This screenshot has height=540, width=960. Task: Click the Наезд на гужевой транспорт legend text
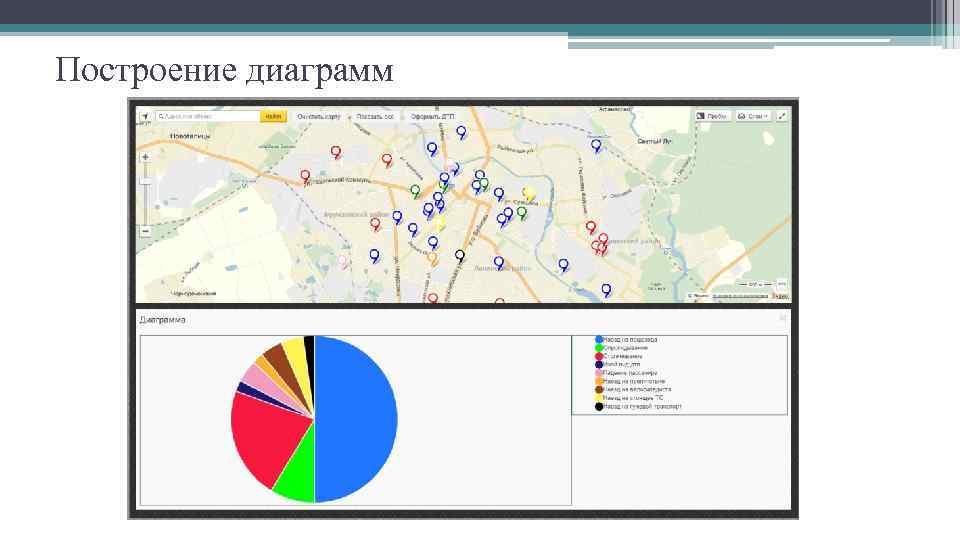(x=642, y=407)
